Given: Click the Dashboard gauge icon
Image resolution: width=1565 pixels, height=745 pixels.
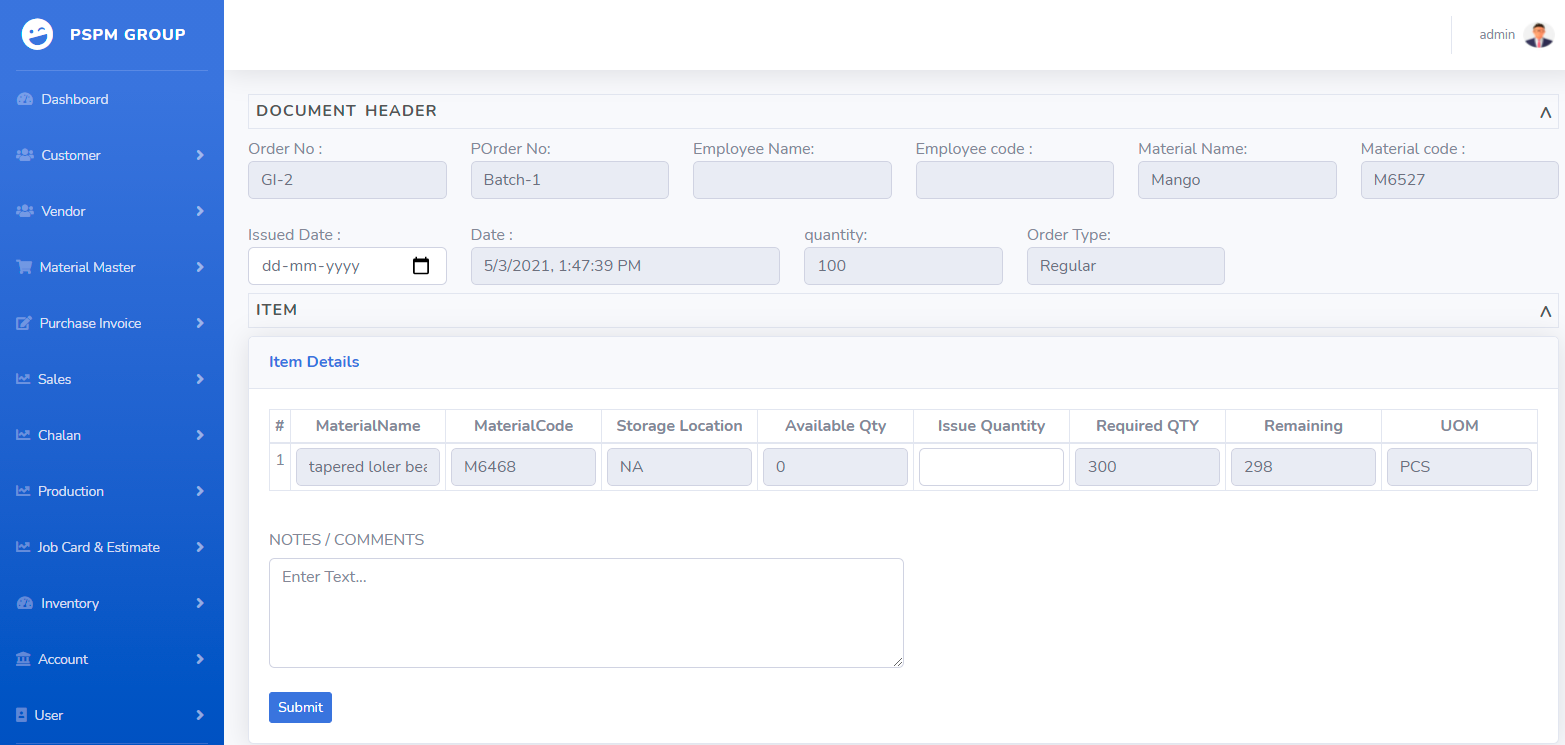Looking at the screenshot, I should pyautogui.click(x=25, y=100).
